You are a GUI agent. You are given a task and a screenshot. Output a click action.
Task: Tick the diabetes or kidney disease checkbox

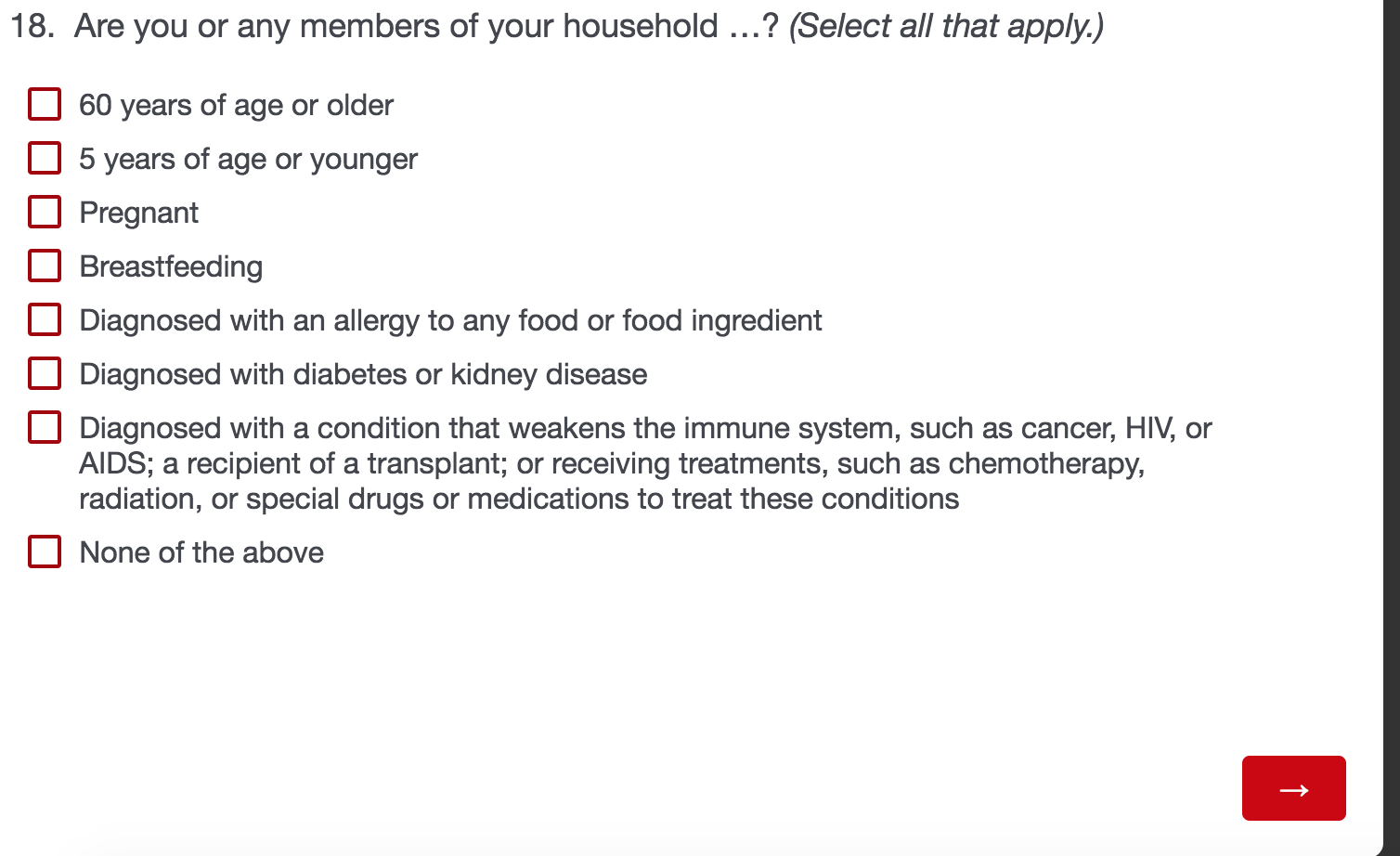tap(45, 374)
